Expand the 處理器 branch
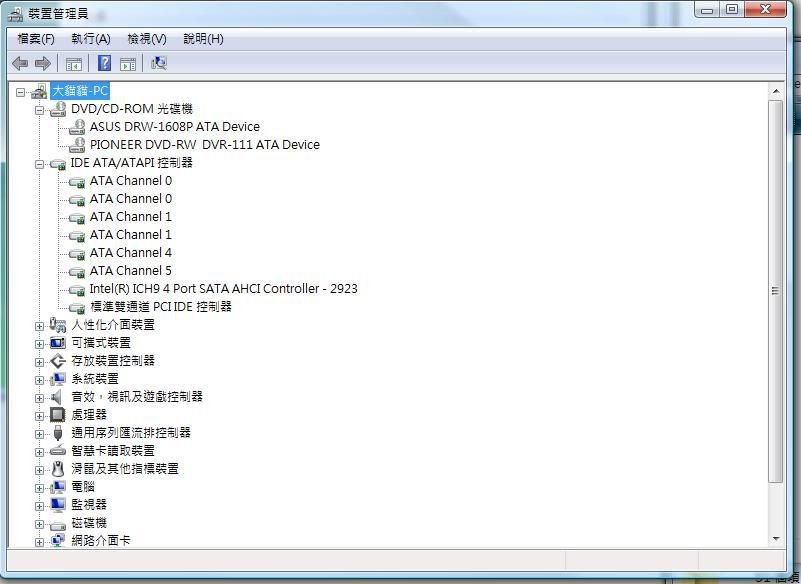Screen dimensions: 801x584 [x=39, y=416]
